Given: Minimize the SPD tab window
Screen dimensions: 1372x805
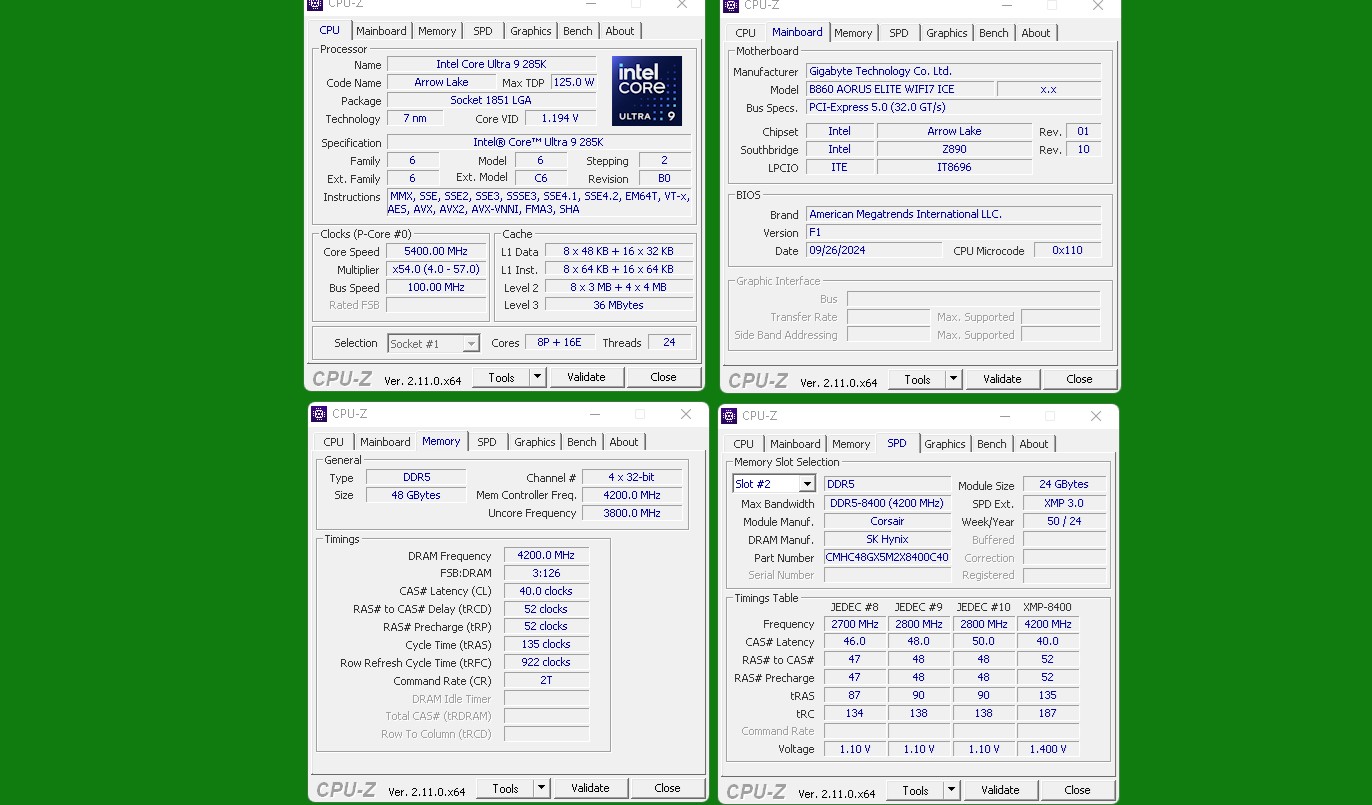Looking at the screenshot, I should click(x=1004, y=416).
